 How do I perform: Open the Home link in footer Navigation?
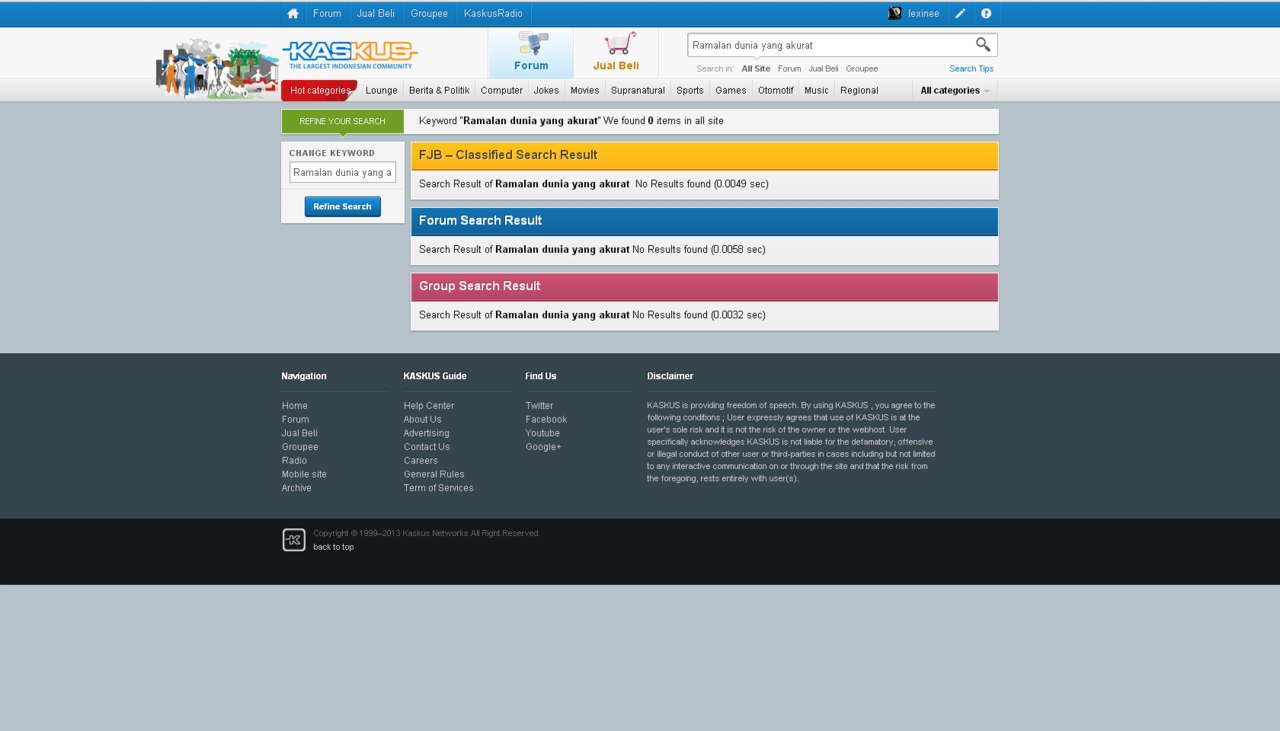tap(295, 406)
